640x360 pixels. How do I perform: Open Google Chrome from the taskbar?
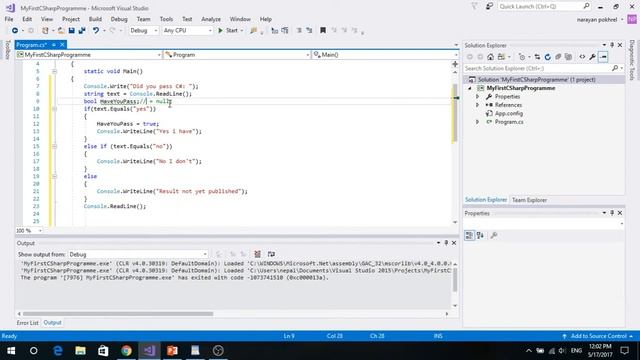pos(127,351)
